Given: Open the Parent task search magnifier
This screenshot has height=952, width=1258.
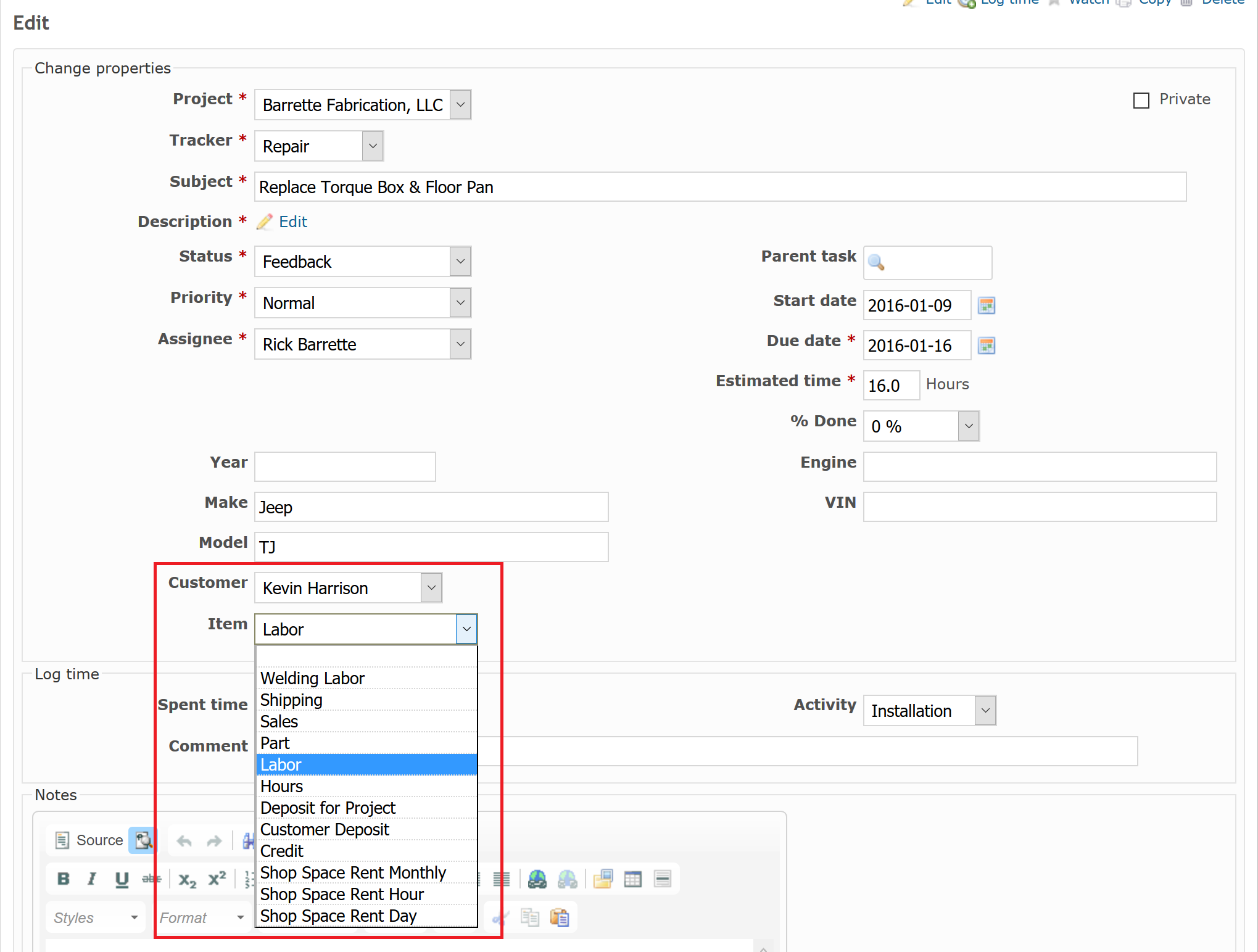Looking at the screenshot, I should pyautogui.click(x=877, y=262).
